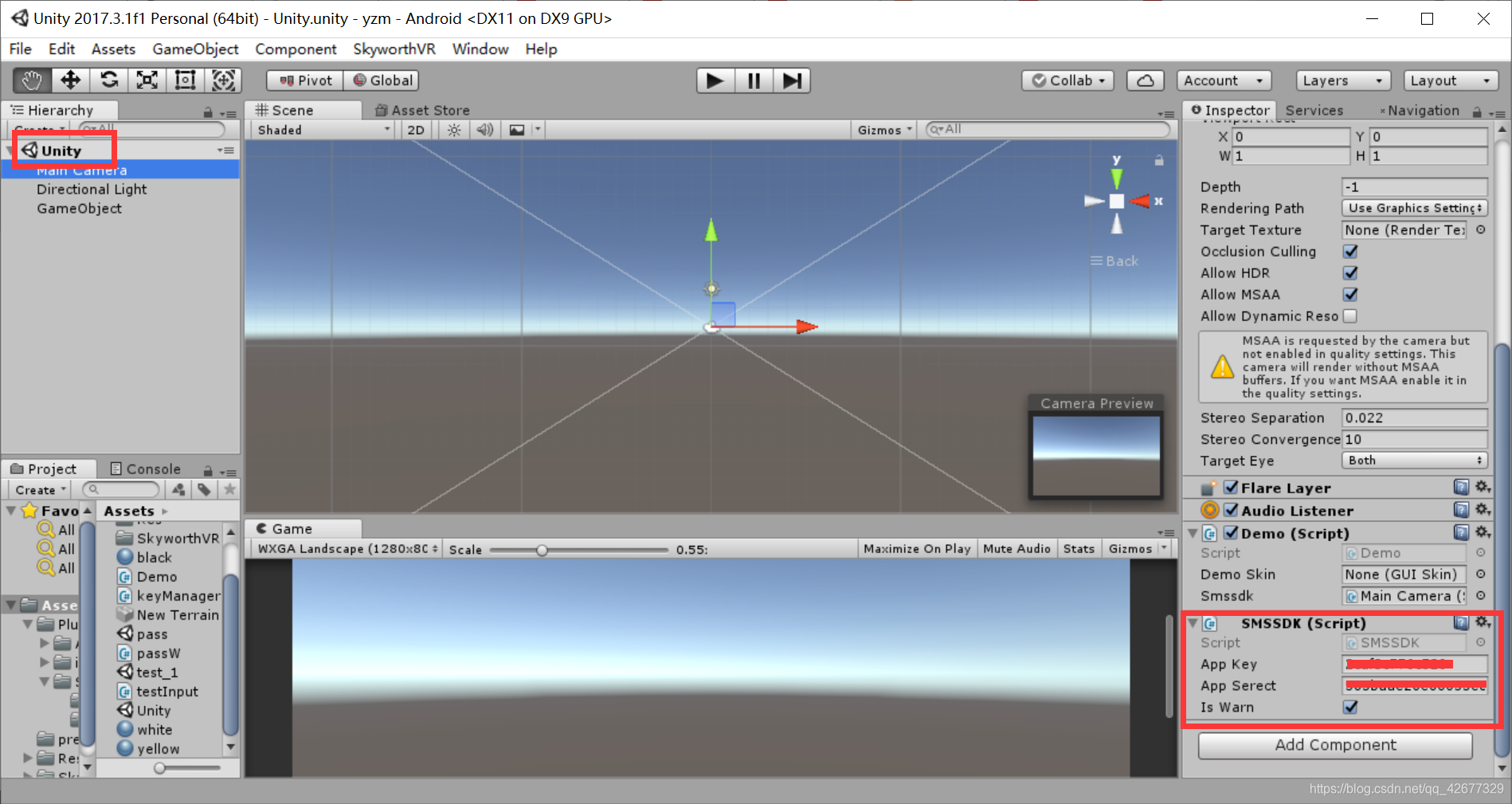
Task: Select Directional Light in the Hierarchy
Action: click(x=92, y=189)
